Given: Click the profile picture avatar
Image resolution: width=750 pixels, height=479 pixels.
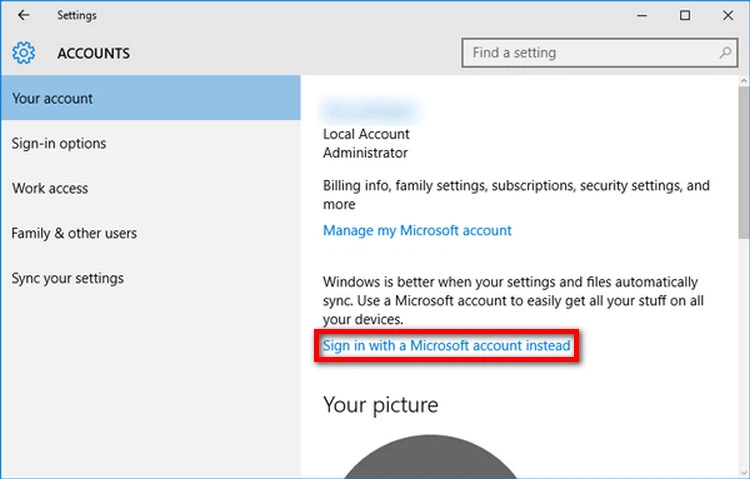Looking at the screenshot, I should click(430, 457).
